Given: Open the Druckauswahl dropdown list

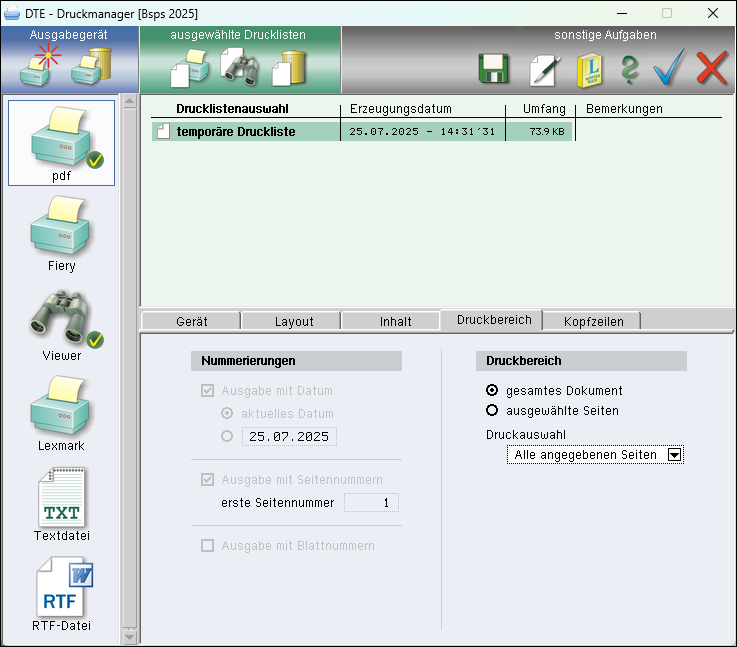Looking at the screenshot, I should coord(674,455).
